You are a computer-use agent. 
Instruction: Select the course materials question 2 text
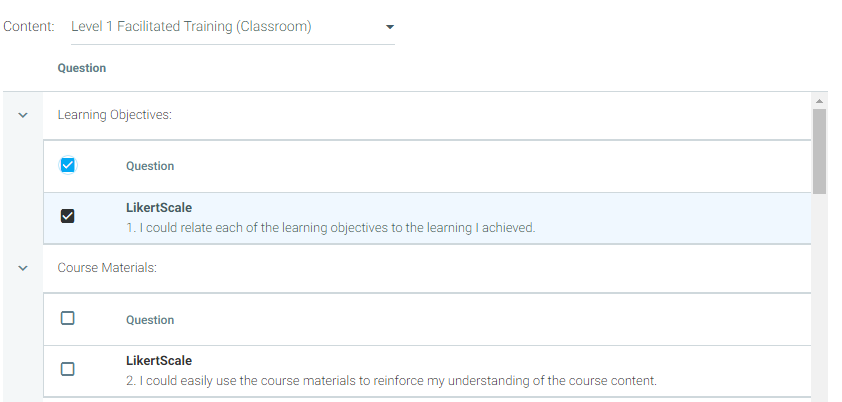[x=391, y=381]
